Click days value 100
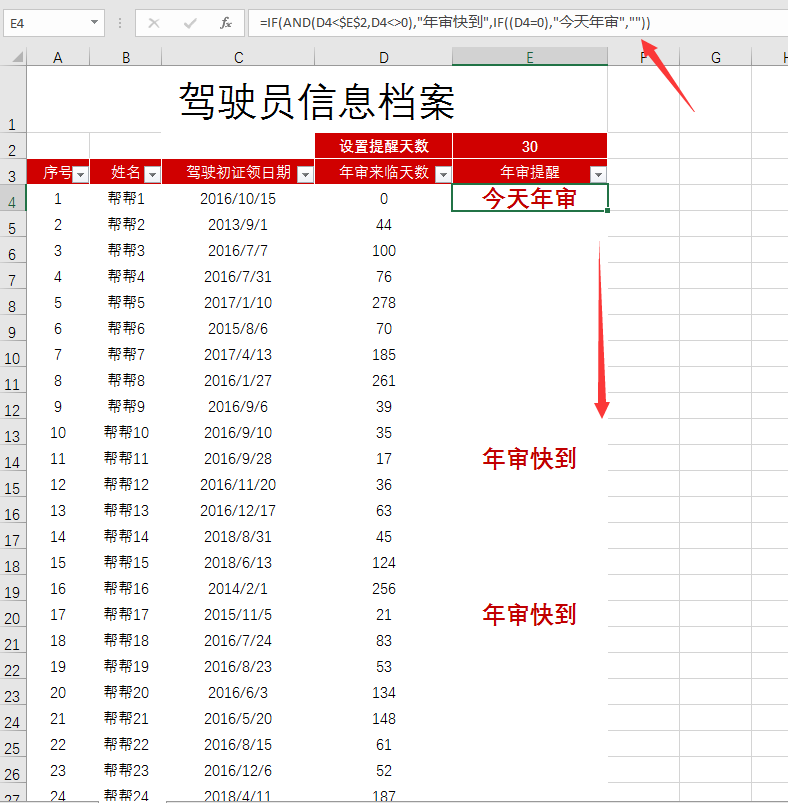This screenshot has height=803, width=788. tap(384, 250)
